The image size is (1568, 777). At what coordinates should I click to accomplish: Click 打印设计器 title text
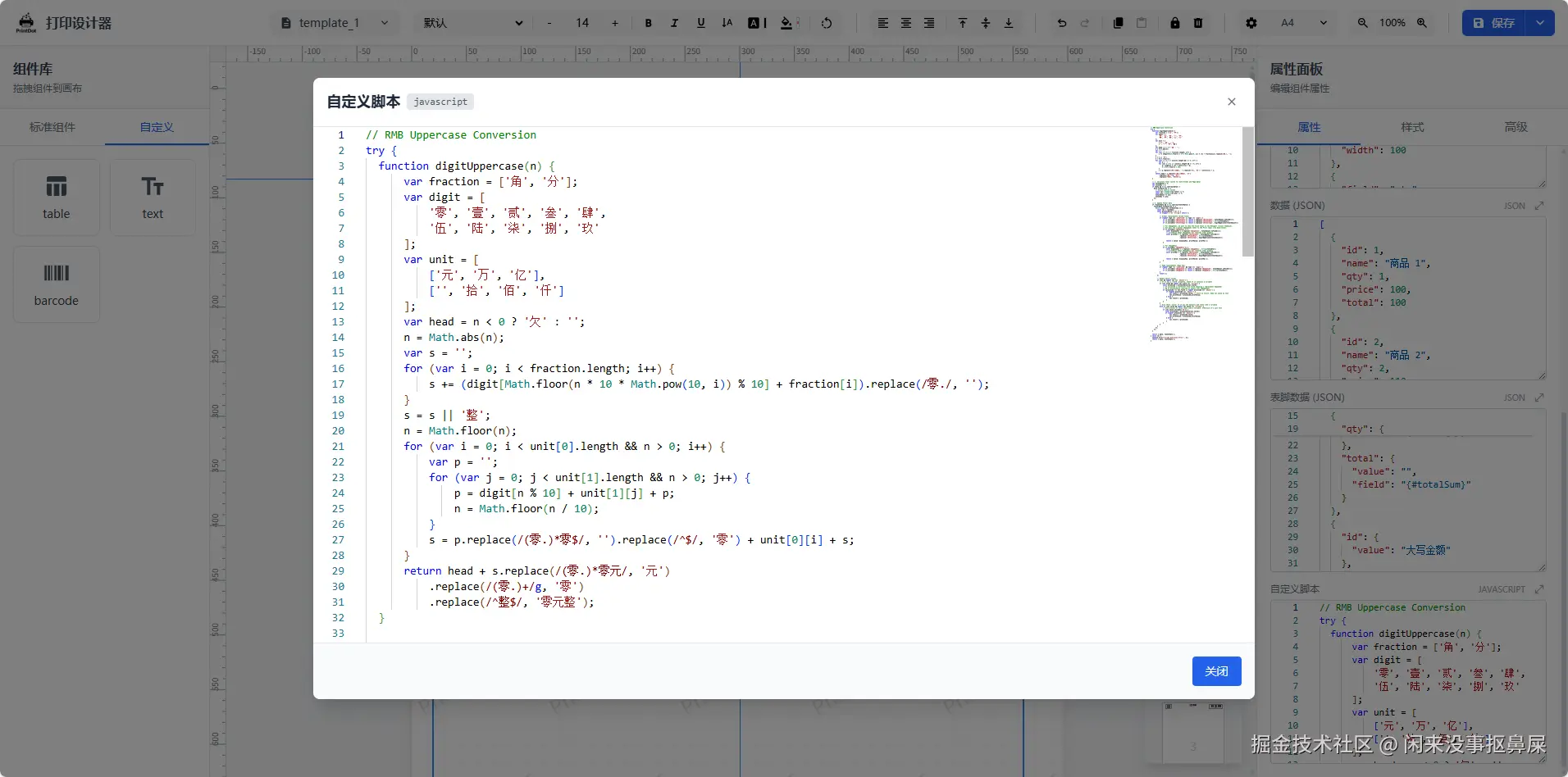79,23
